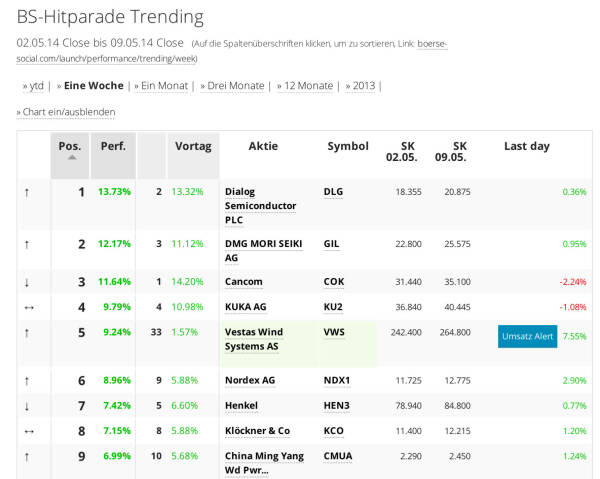Switch to the Ein Monat period
This screenshot has height=479, width=600.
(x=164, y=86)
